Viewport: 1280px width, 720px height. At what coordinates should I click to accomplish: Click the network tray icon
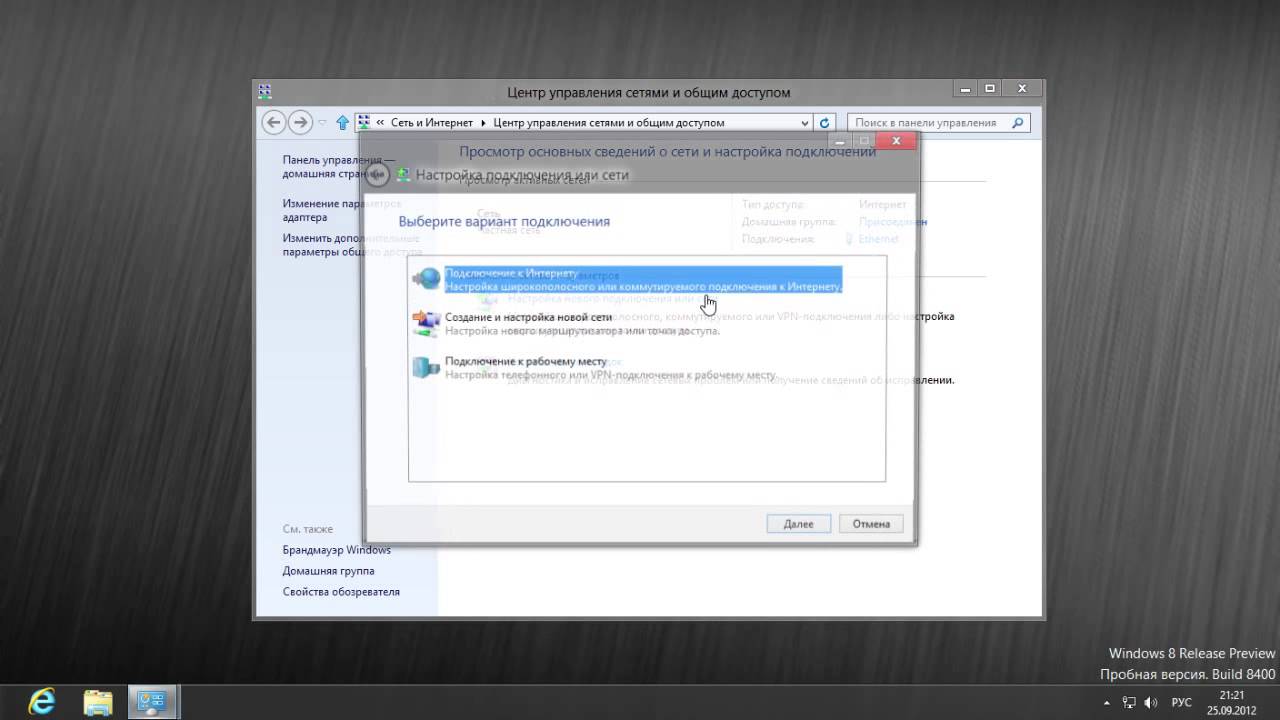1129,703
